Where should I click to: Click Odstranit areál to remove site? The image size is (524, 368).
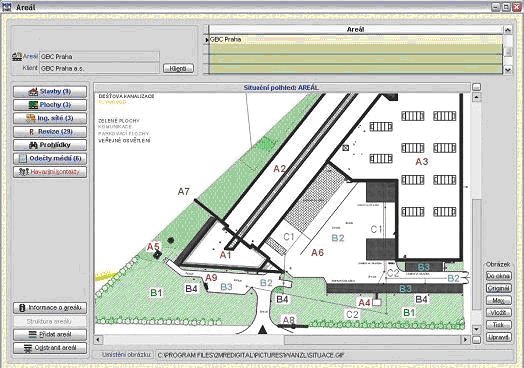coord(50,348)
